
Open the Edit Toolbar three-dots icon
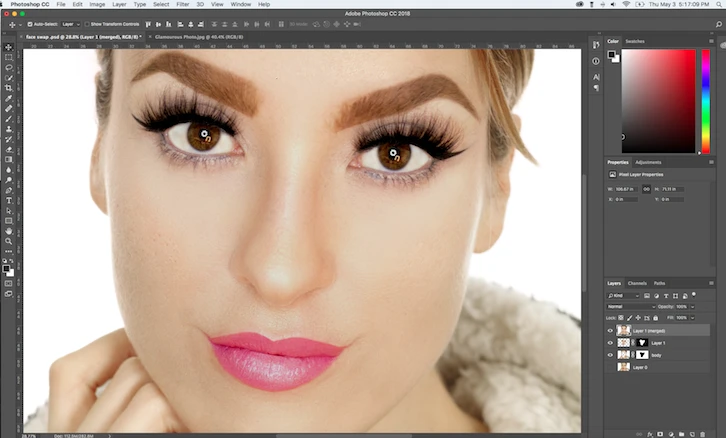8,251
